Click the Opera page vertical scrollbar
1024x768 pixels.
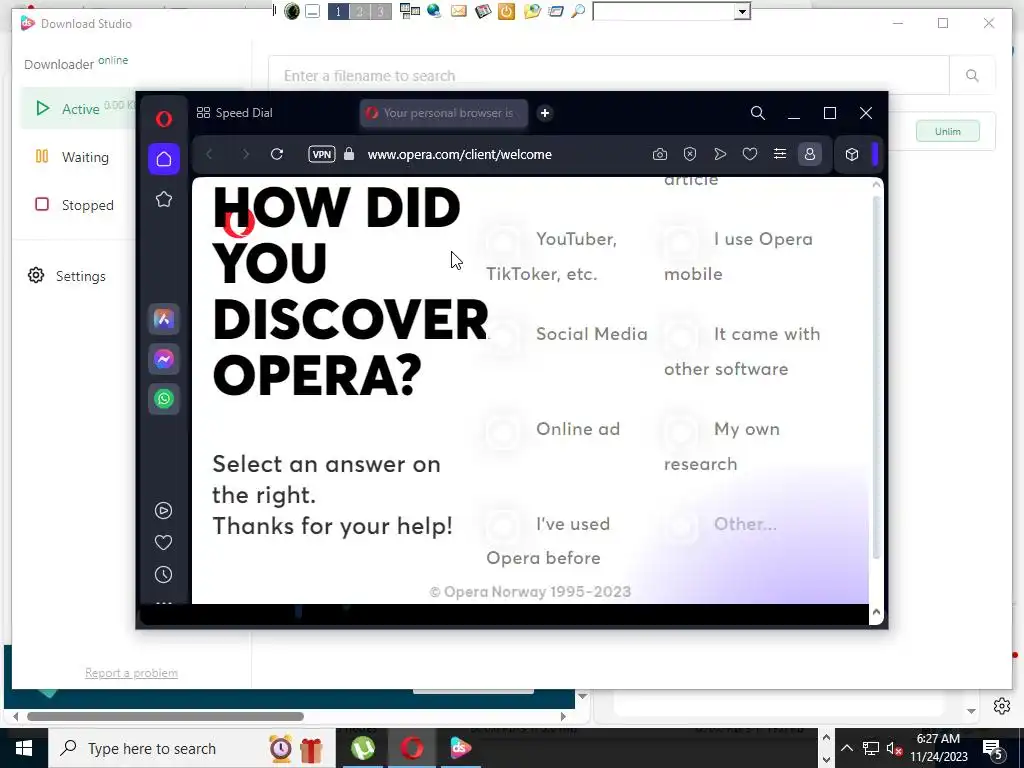click(876, 377)
